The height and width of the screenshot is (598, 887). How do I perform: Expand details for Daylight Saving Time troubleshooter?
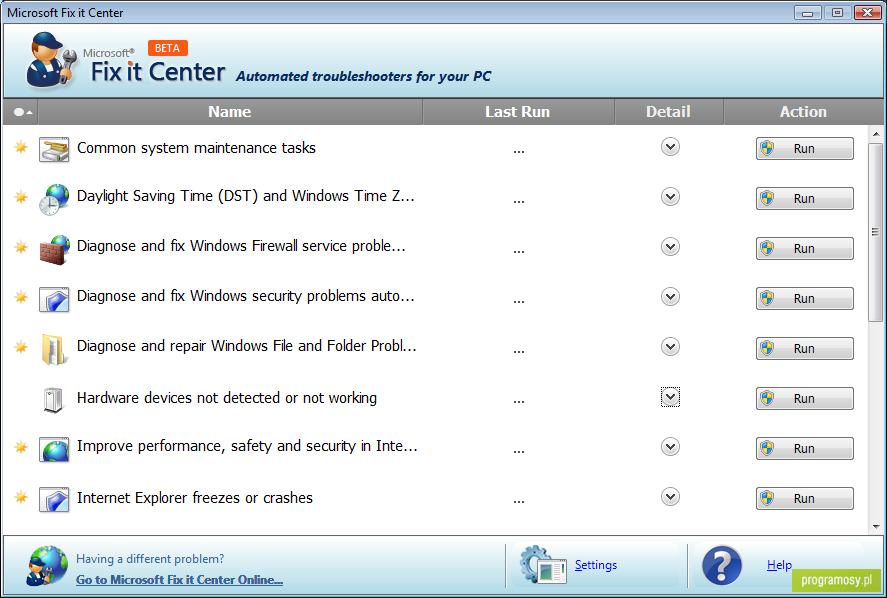[670, 197]
